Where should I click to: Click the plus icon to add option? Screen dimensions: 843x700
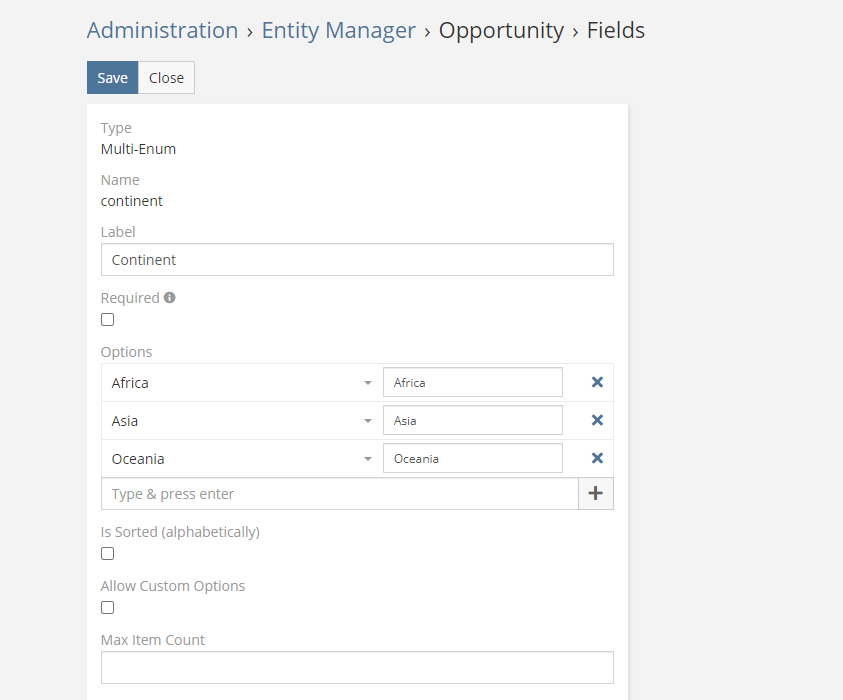pyautogui.click(x=596, y=494)
